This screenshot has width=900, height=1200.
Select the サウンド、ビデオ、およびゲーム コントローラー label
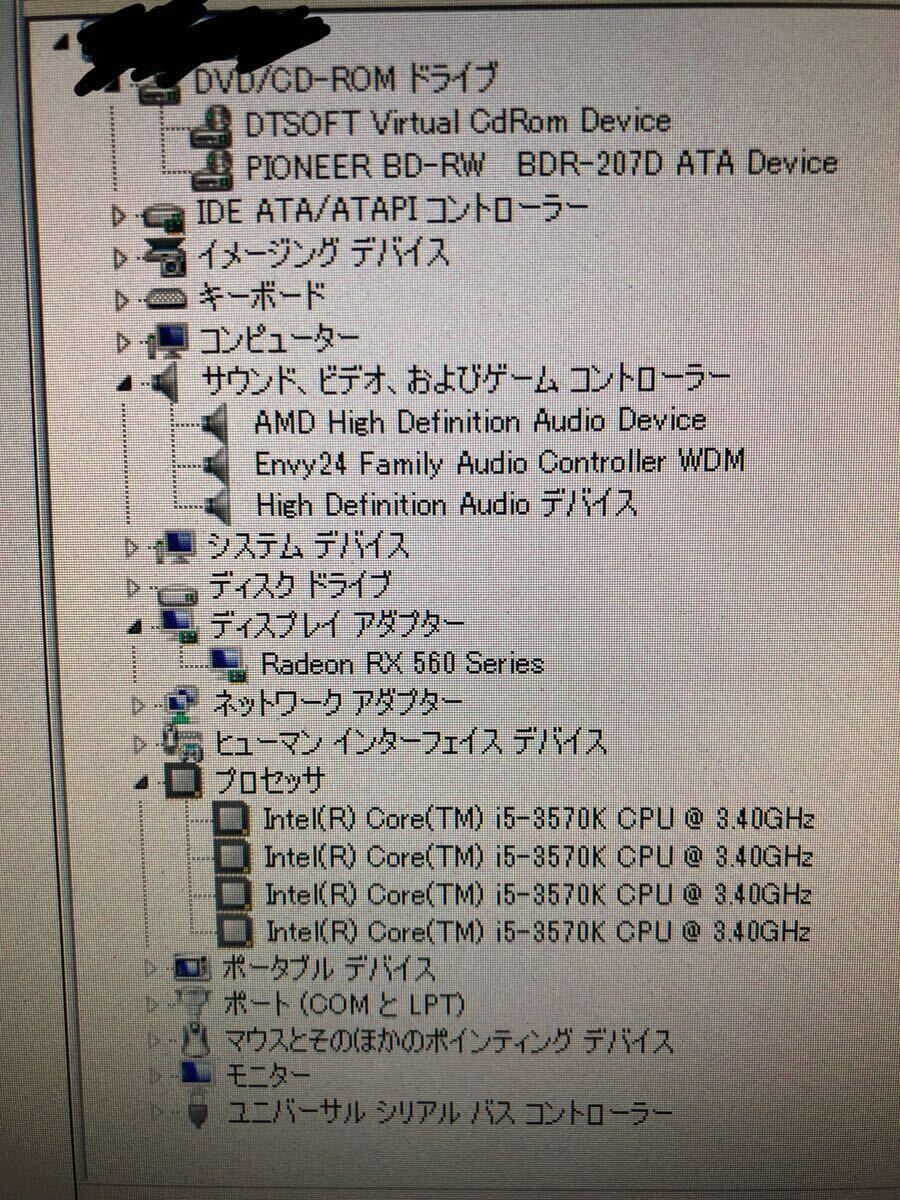(x=465, y=380)
